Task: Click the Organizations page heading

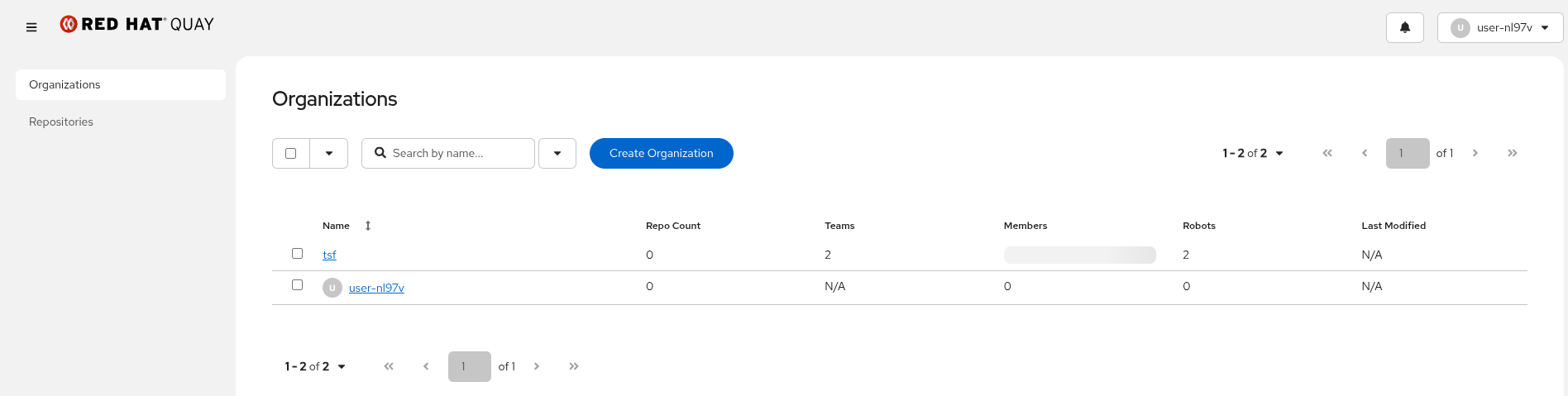Action: pyautogui.click(x=335, y=99)
